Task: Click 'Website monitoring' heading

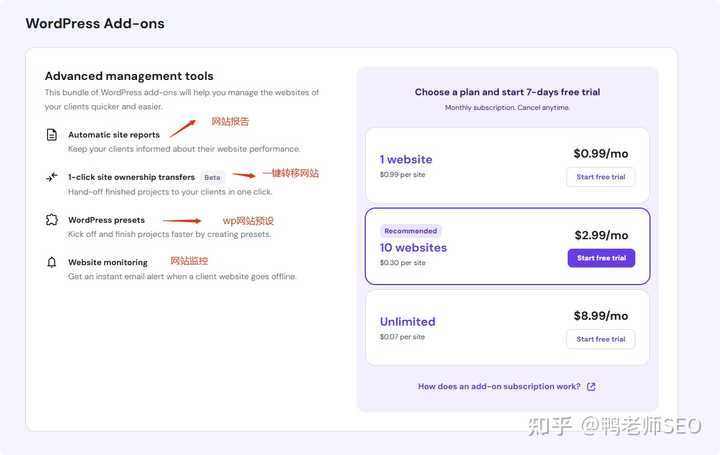Action: [108, 262]
